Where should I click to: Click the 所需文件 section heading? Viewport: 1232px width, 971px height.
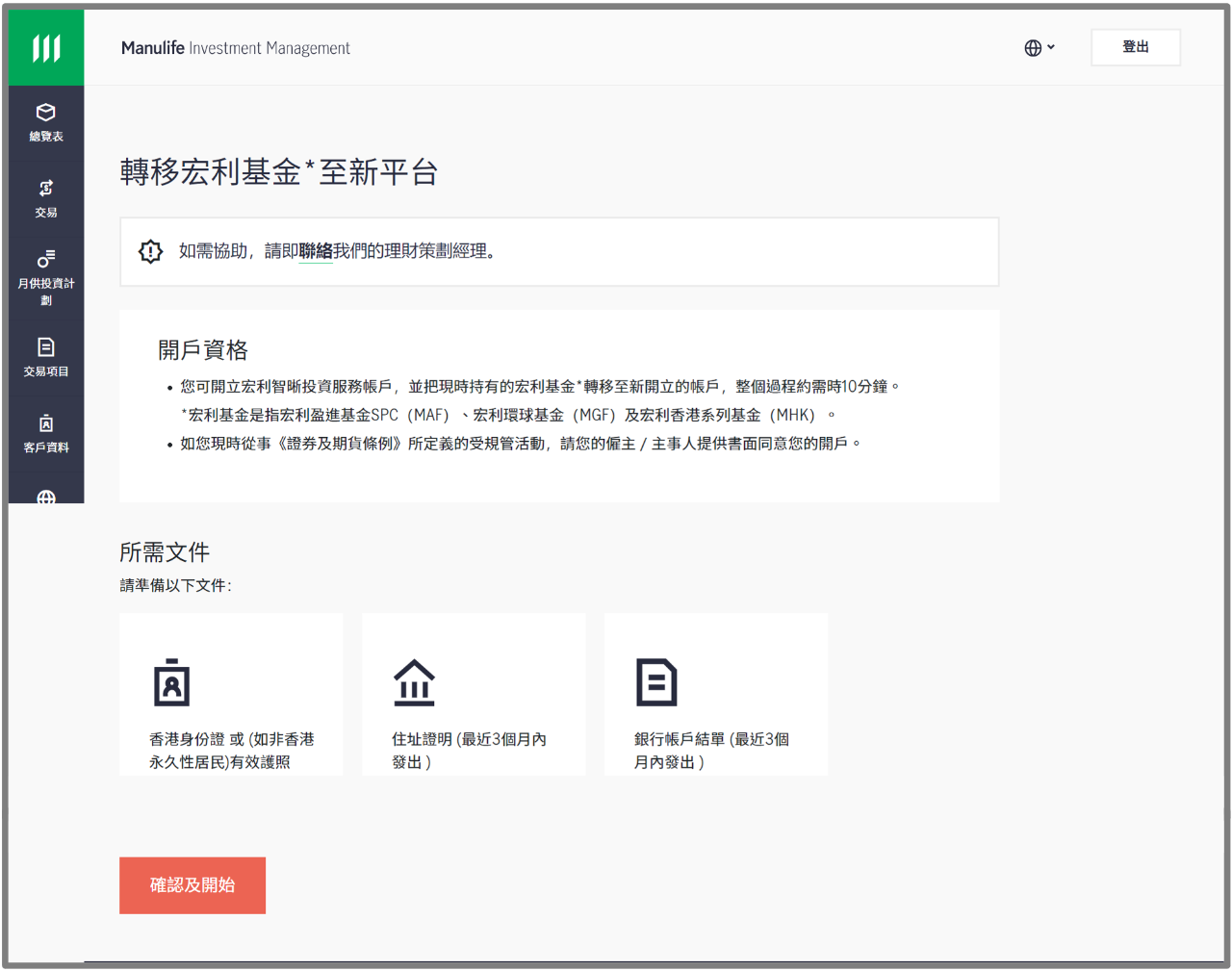[x=165, y=552]
